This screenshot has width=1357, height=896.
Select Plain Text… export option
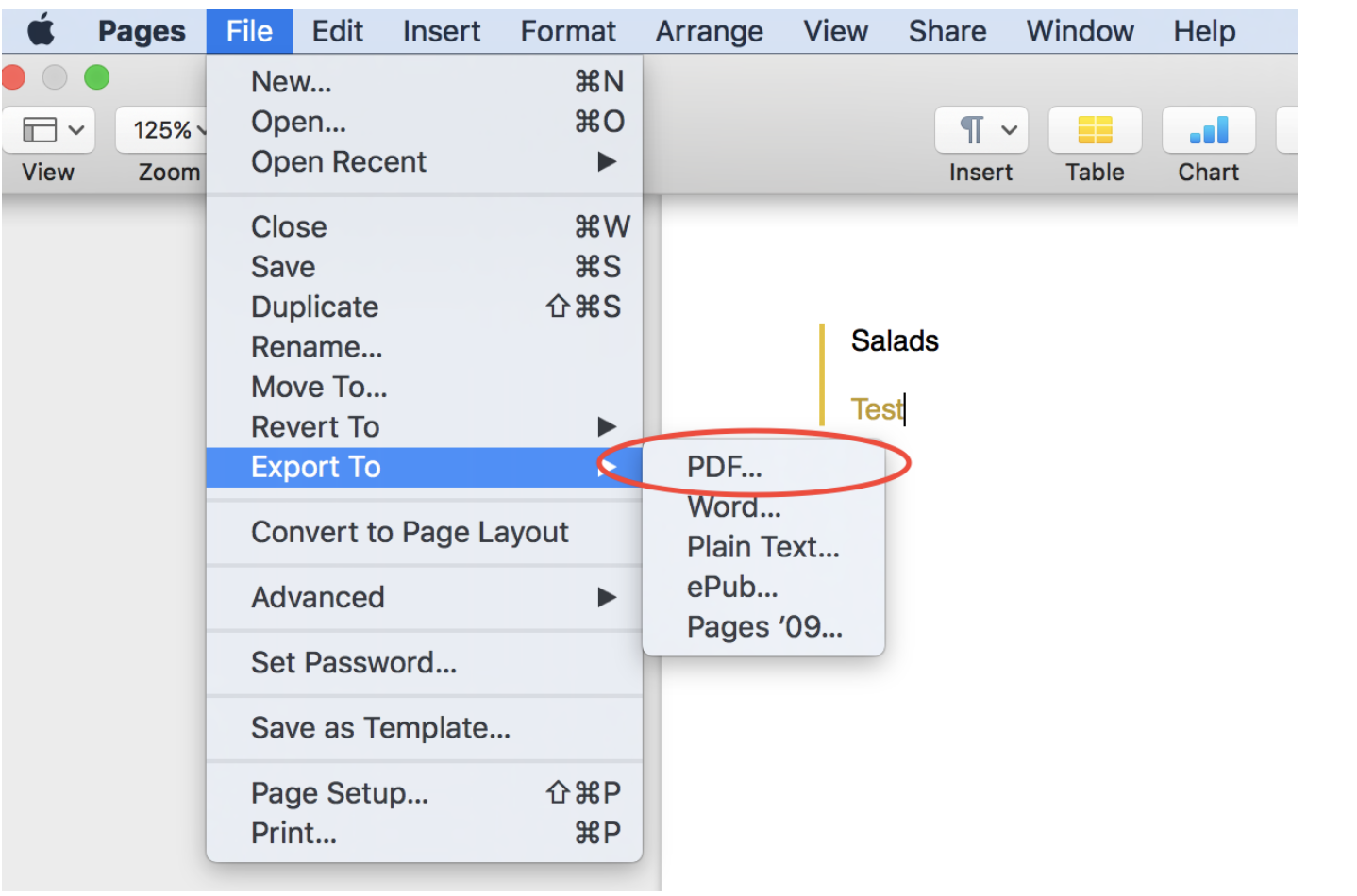[x=763, y=547]
